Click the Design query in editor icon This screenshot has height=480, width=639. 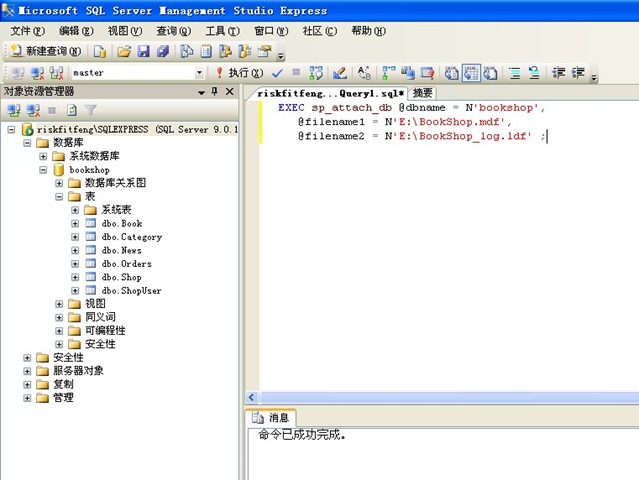340,73
